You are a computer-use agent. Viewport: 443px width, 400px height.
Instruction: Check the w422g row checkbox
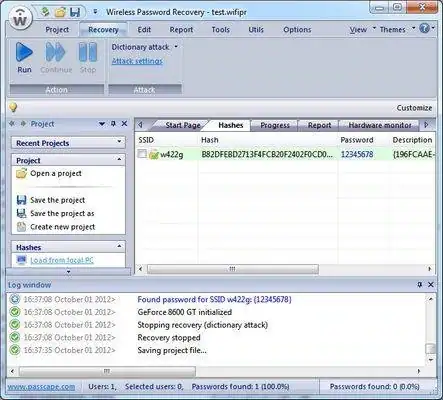click(x=142, y=154)
